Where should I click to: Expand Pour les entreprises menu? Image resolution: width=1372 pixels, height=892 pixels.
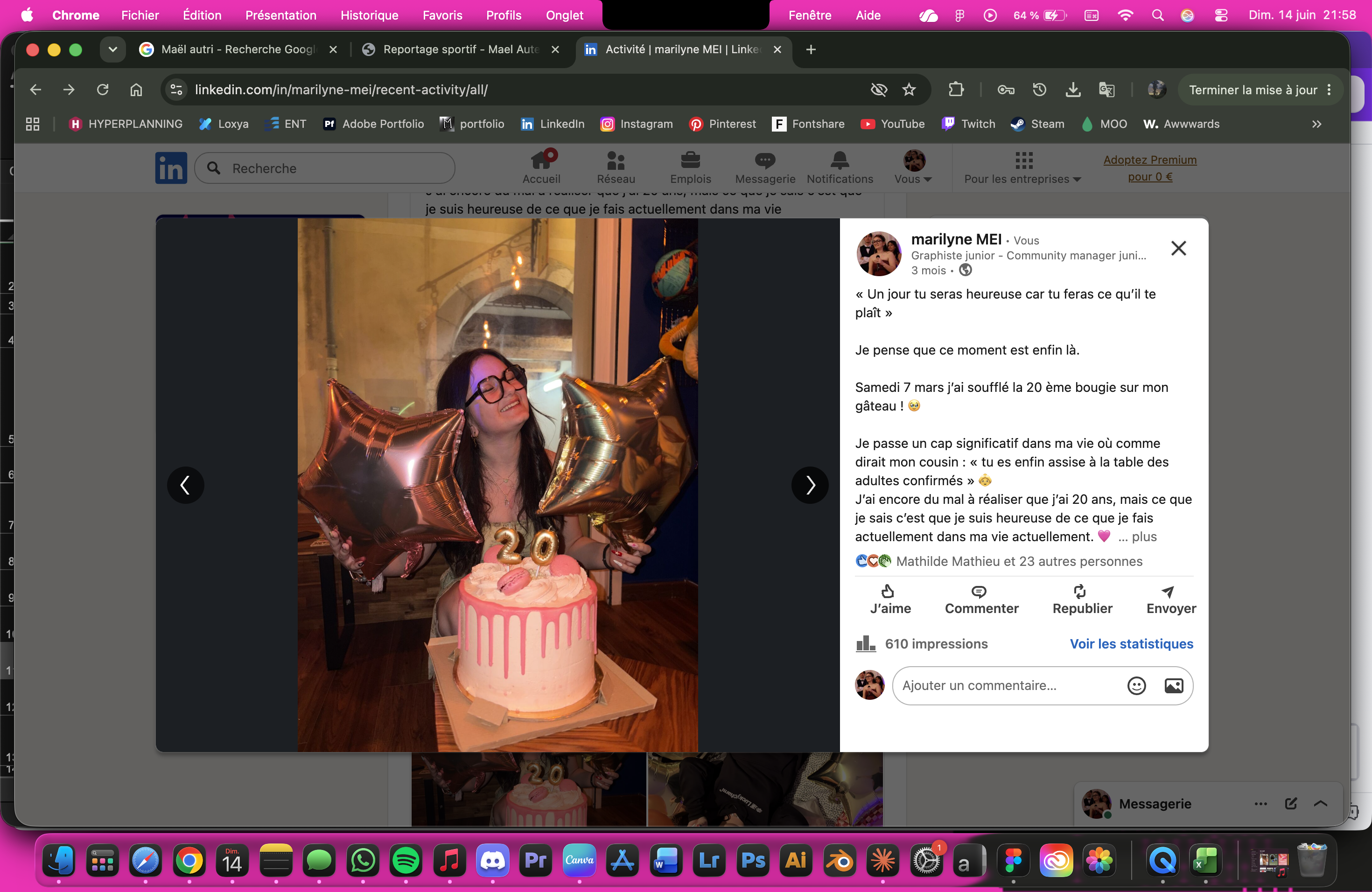click(x=1022, y=167)
